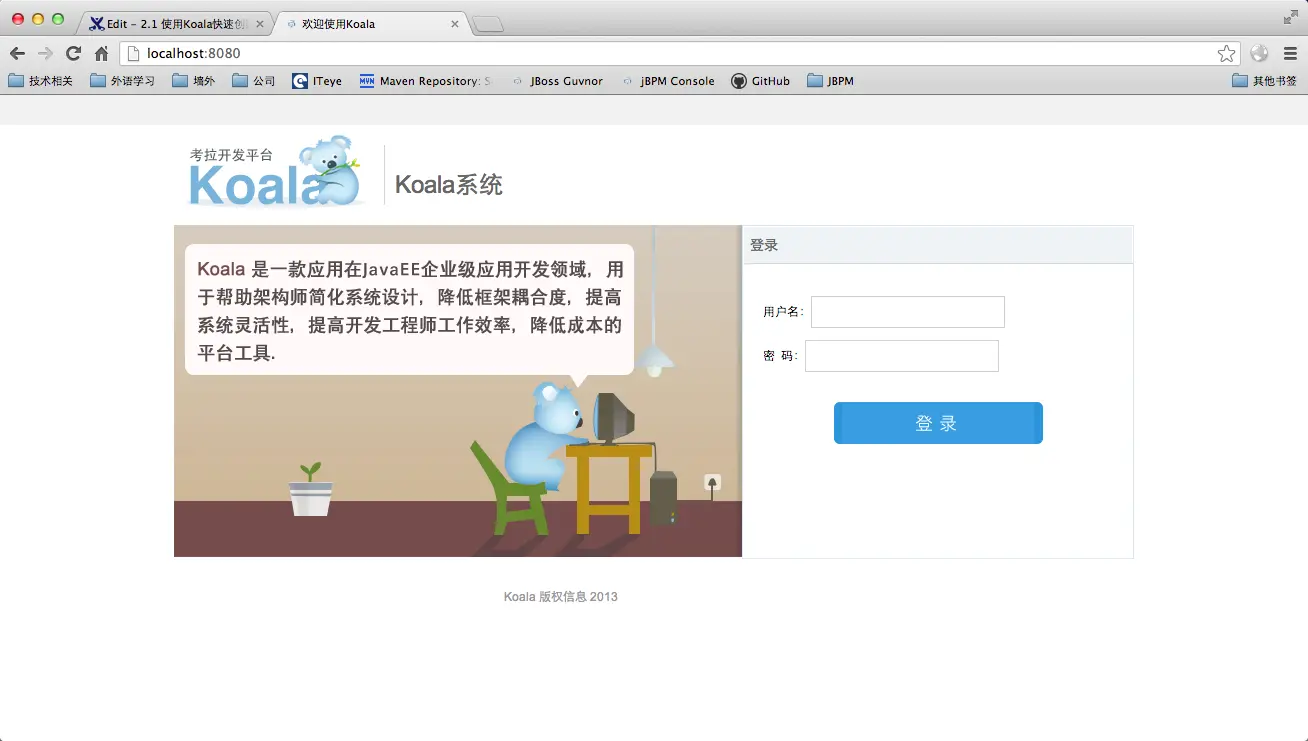Go to the home page icon
The width and height of the screenshot is (1308, 741).
(101, 53)
